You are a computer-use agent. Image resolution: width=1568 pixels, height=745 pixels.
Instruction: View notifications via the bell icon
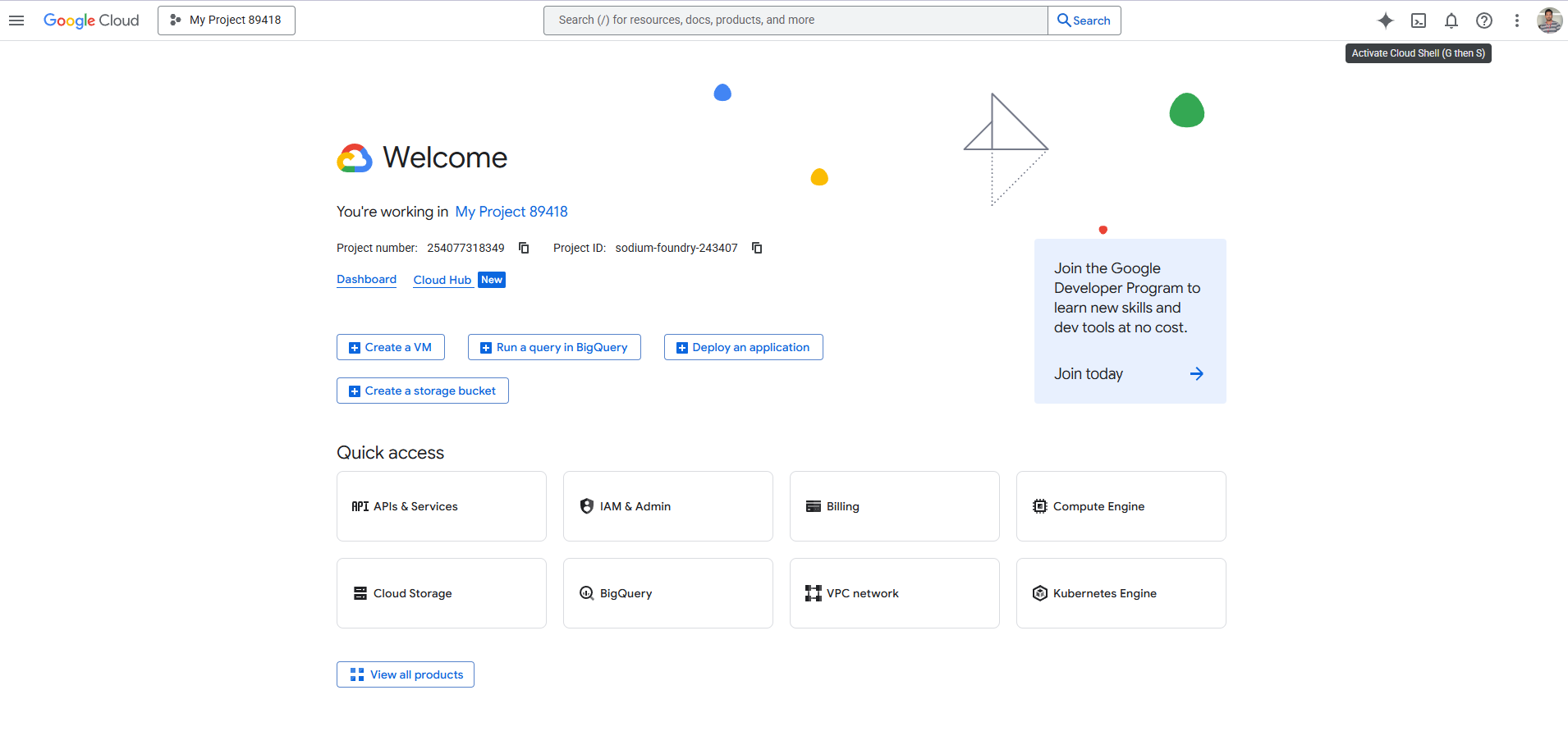point(1451,20)
